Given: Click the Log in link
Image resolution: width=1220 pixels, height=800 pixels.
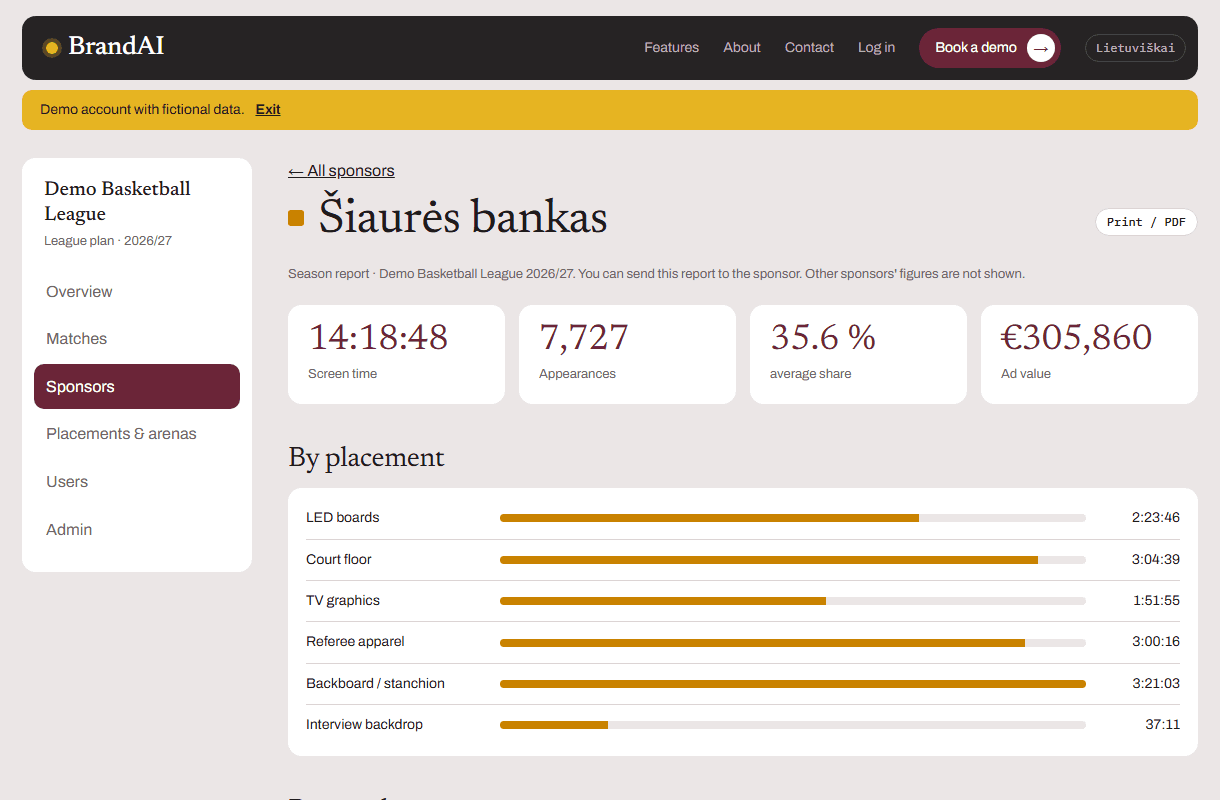Looking at the screenshot, I should [876, 48].
